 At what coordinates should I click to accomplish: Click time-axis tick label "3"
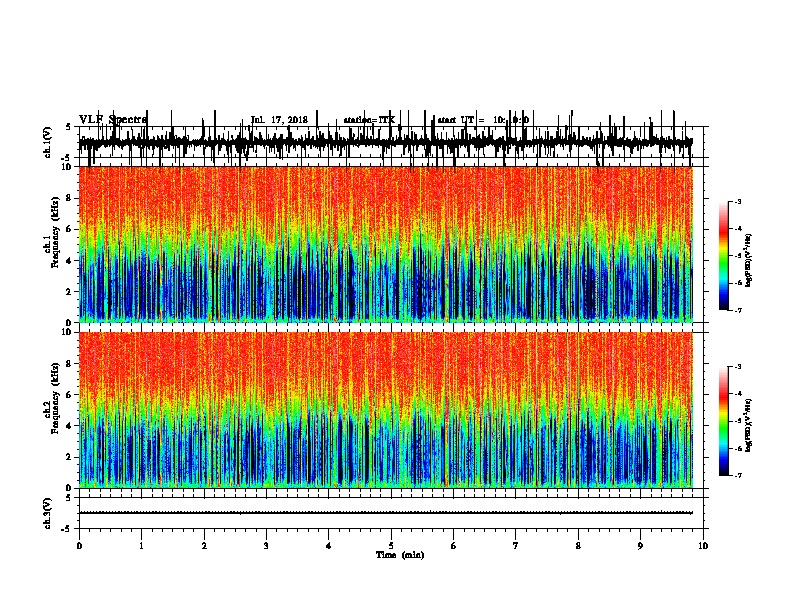click(x=266, y=546)
